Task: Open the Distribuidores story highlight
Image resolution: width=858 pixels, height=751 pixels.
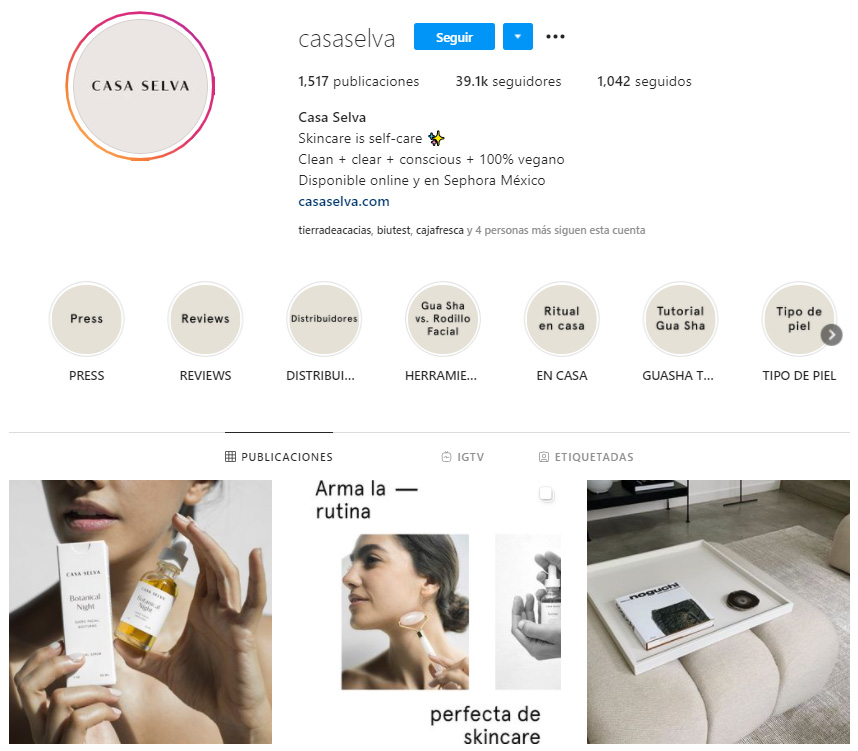Action: pos(324,319)
